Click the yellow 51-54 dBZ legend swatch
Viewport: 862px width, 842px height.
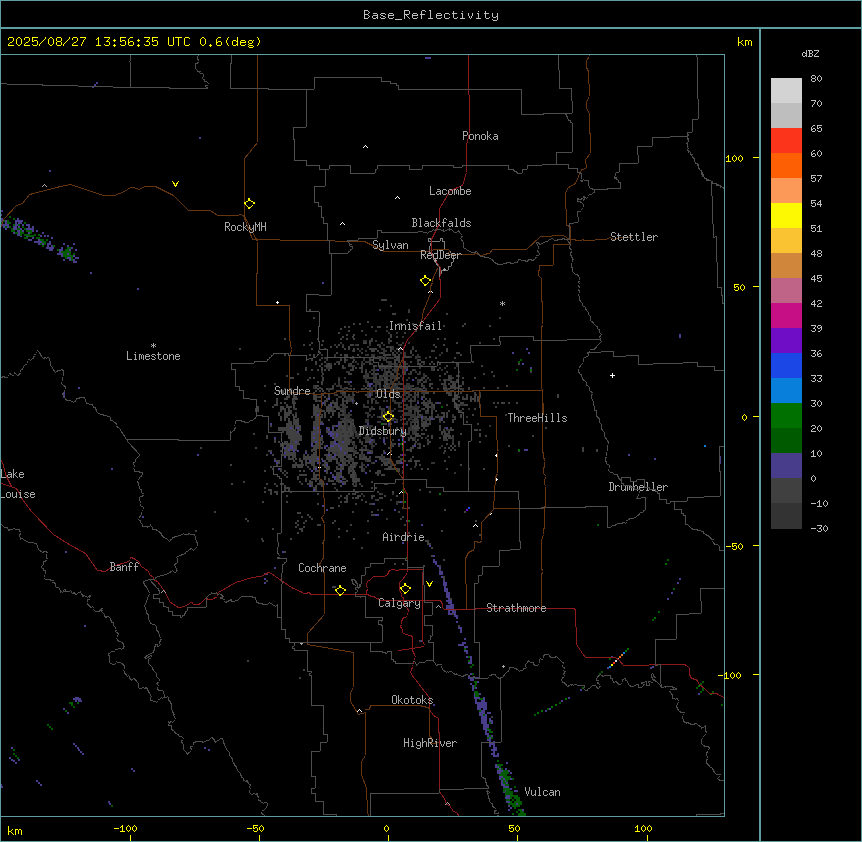click(x=786, y=215)
